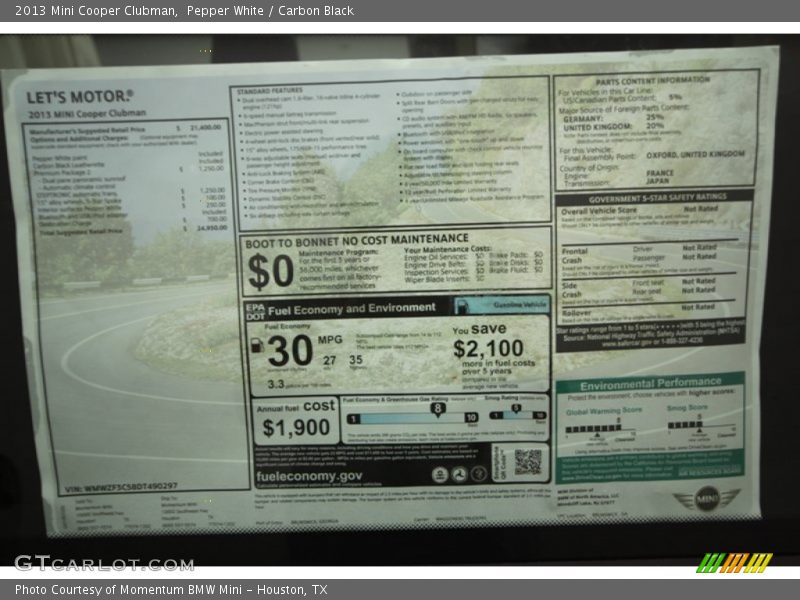Click the fueleconomy.gov address on the label
The image size is (800, 600).
310,476
